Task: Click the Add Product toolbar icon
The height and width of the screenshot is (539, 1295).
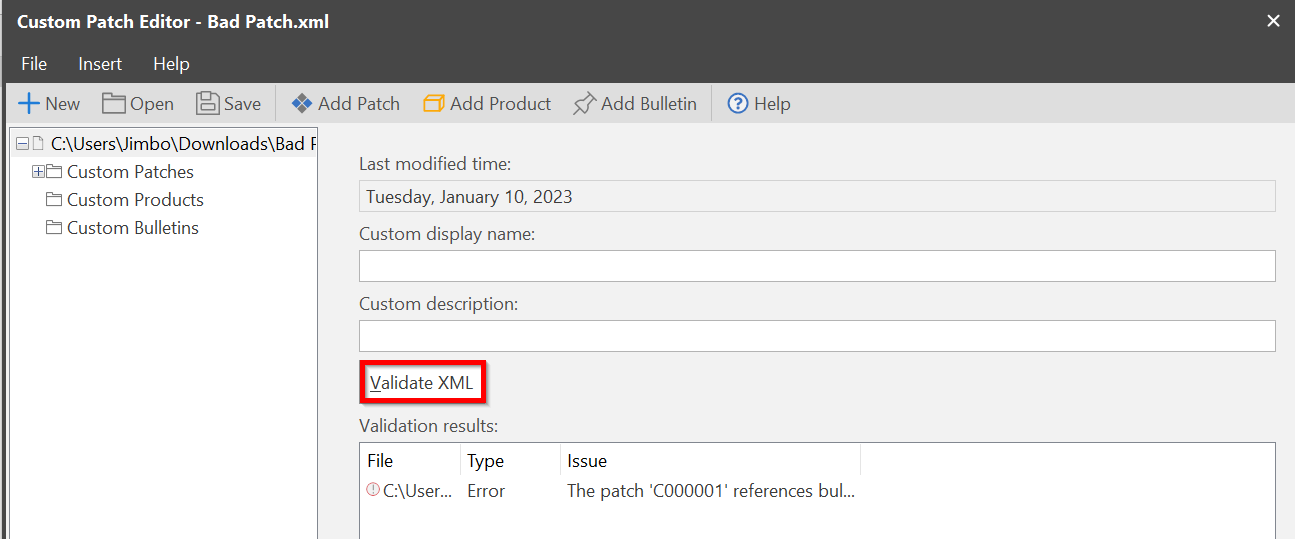Action: pyautogui.click(x=434, y=104)
